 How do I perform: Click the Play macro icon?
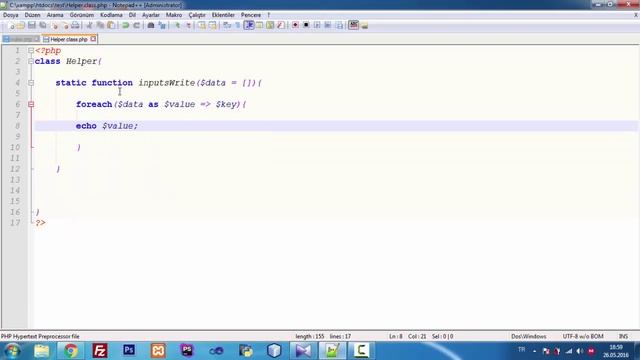point(317,25)
